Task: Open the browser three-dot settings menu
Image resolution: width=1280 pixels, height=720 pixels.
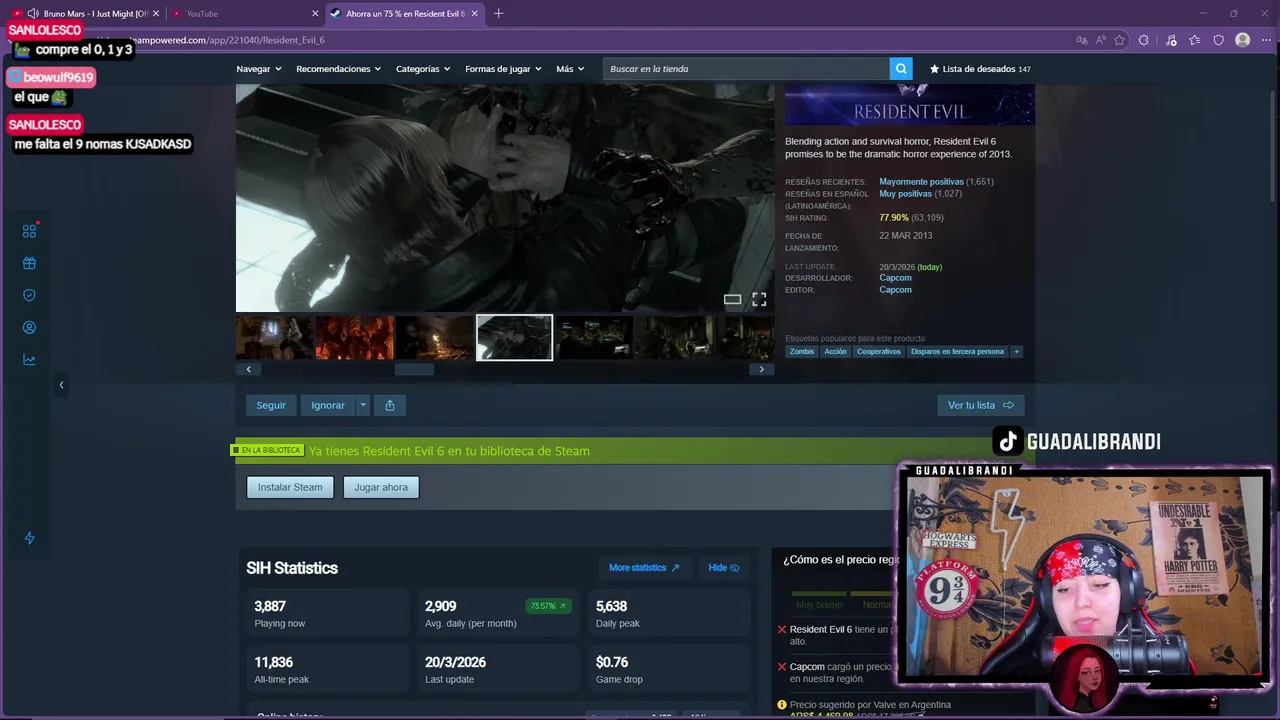Action: click(1266, 40)
